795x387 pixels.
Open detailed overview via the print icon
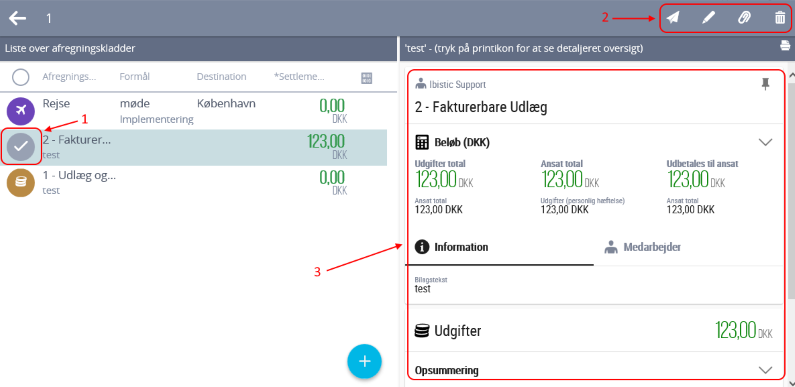tap(785, 46)
